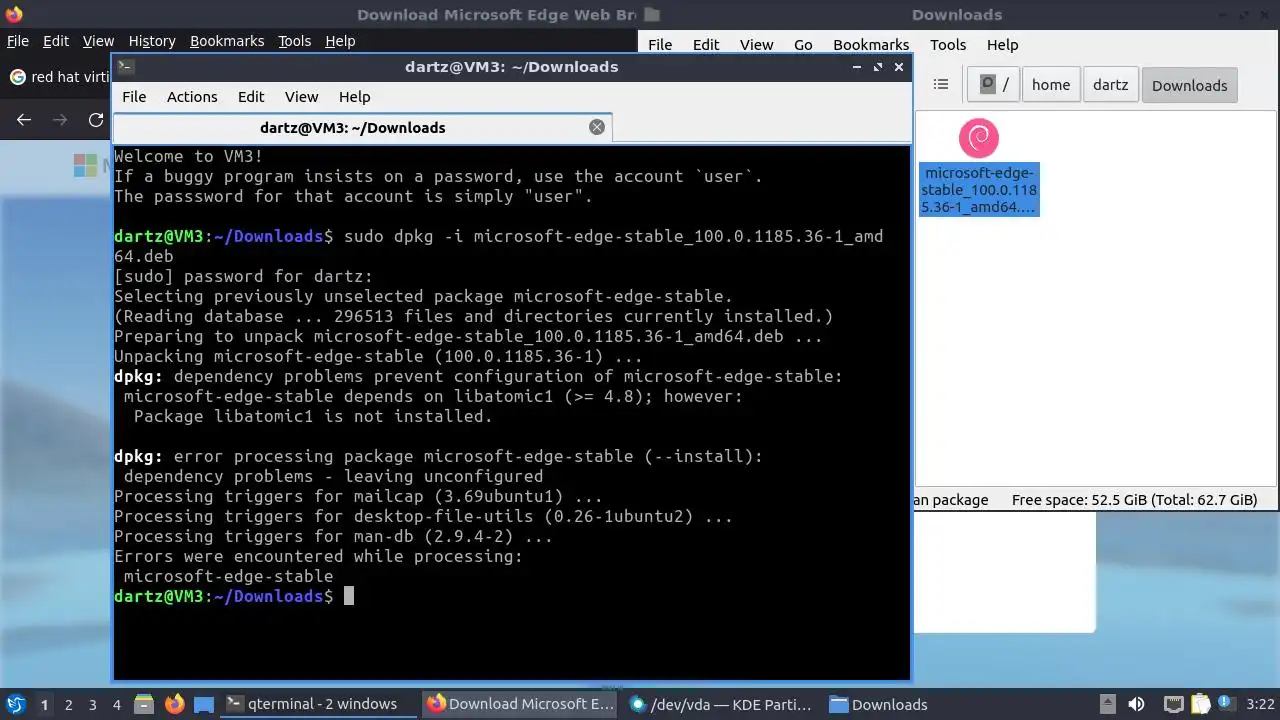Go back in Firefox

(24, 120)
